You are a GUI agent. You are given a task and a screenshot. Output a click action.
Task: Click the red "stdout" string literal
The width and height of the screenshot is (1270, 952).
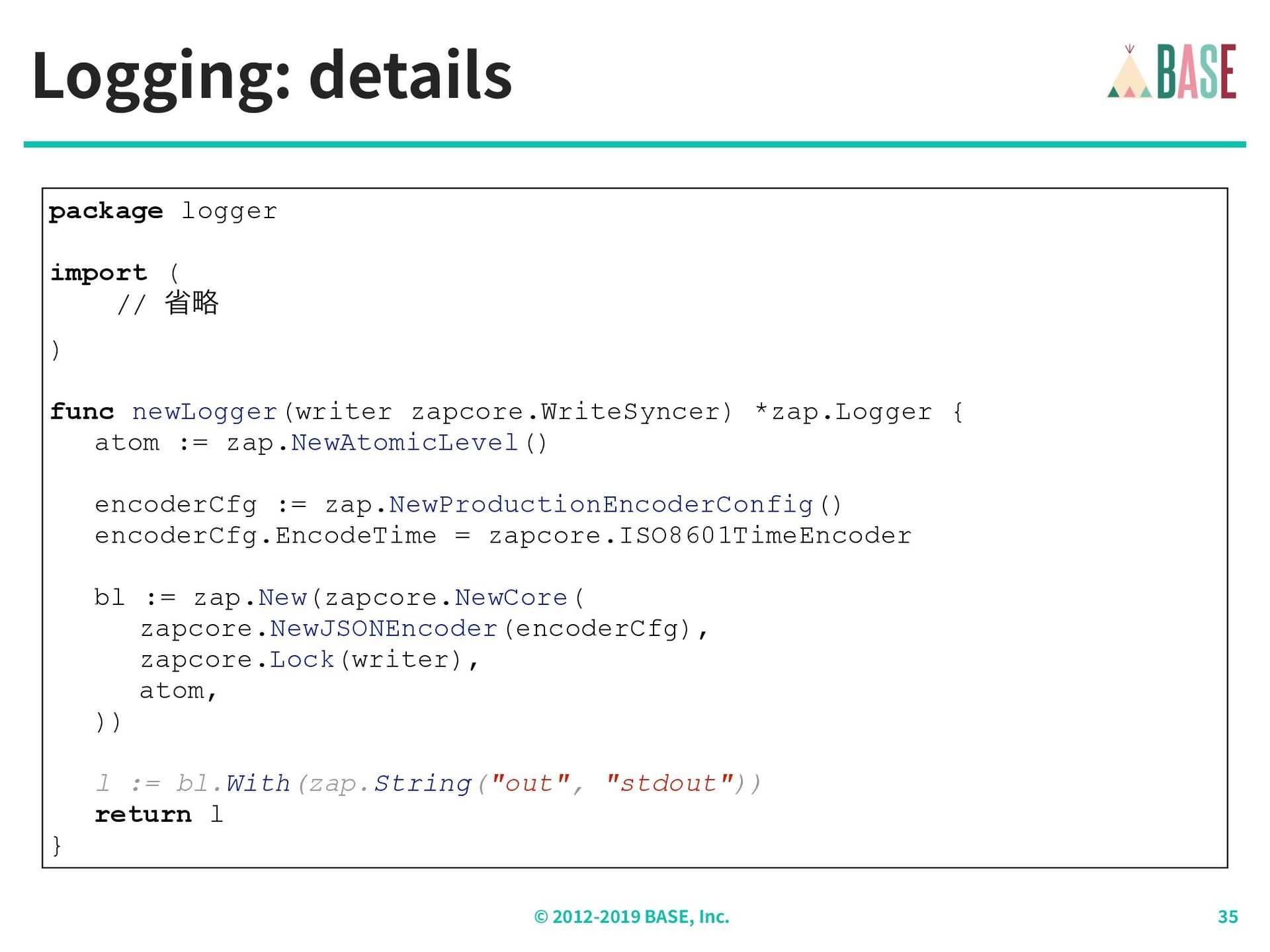point(669,783)
